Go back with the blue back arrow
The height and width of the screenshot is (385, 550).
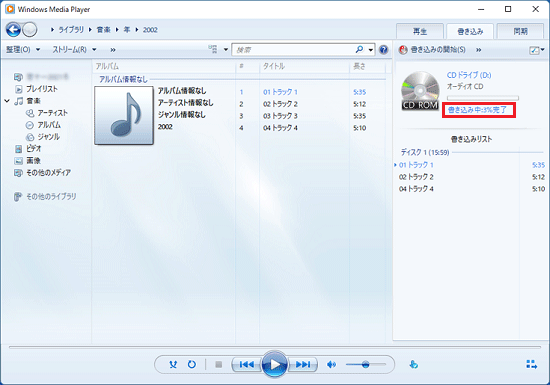(14, 30)
